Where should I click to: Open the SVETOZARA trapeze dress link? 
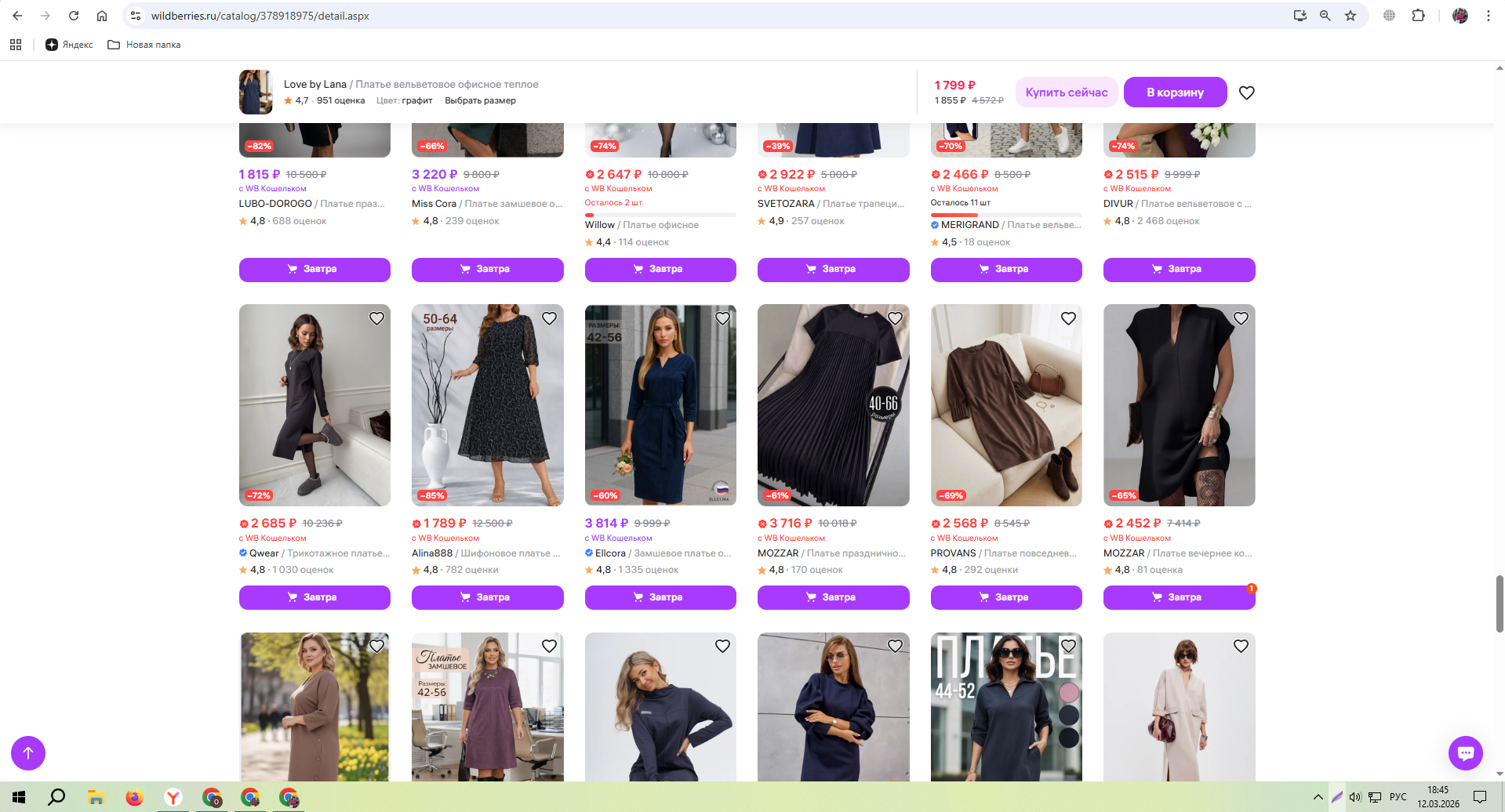point(831,204)
